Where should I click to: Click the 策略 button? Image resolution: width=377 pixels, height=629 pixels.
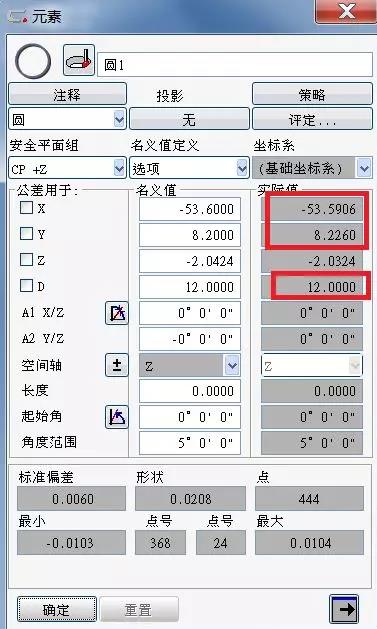(x=312, y=94)
